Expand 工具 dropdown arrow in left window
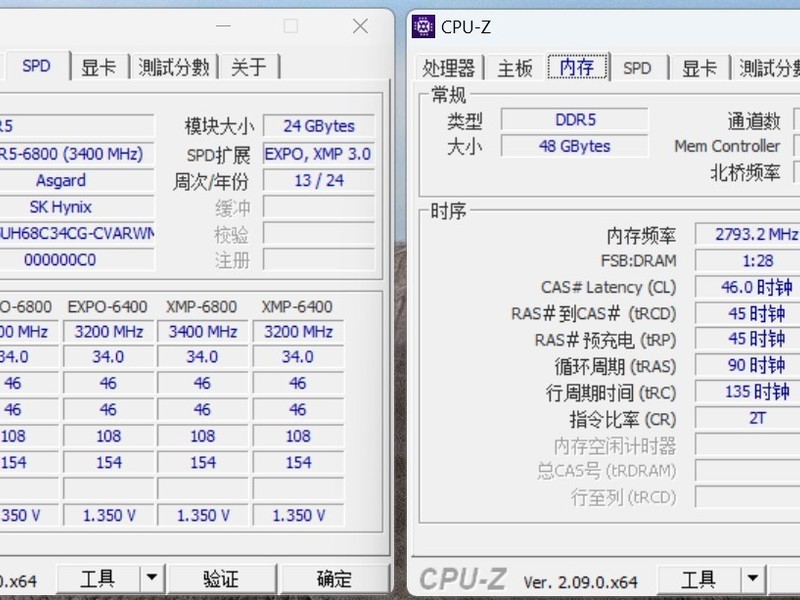800x600 pixels. pyautogui.click(x=152, y=579)
